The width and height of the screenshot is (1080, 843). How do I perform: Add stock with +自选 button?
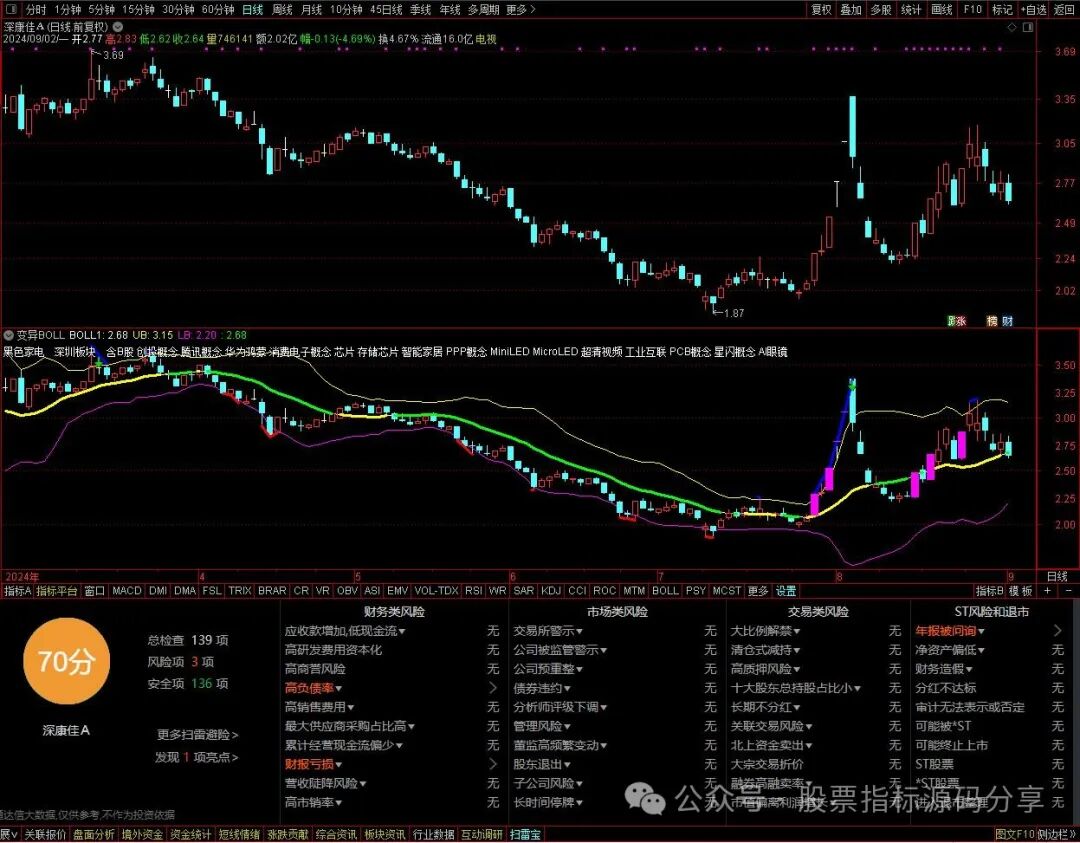(x=1033, y=10)
